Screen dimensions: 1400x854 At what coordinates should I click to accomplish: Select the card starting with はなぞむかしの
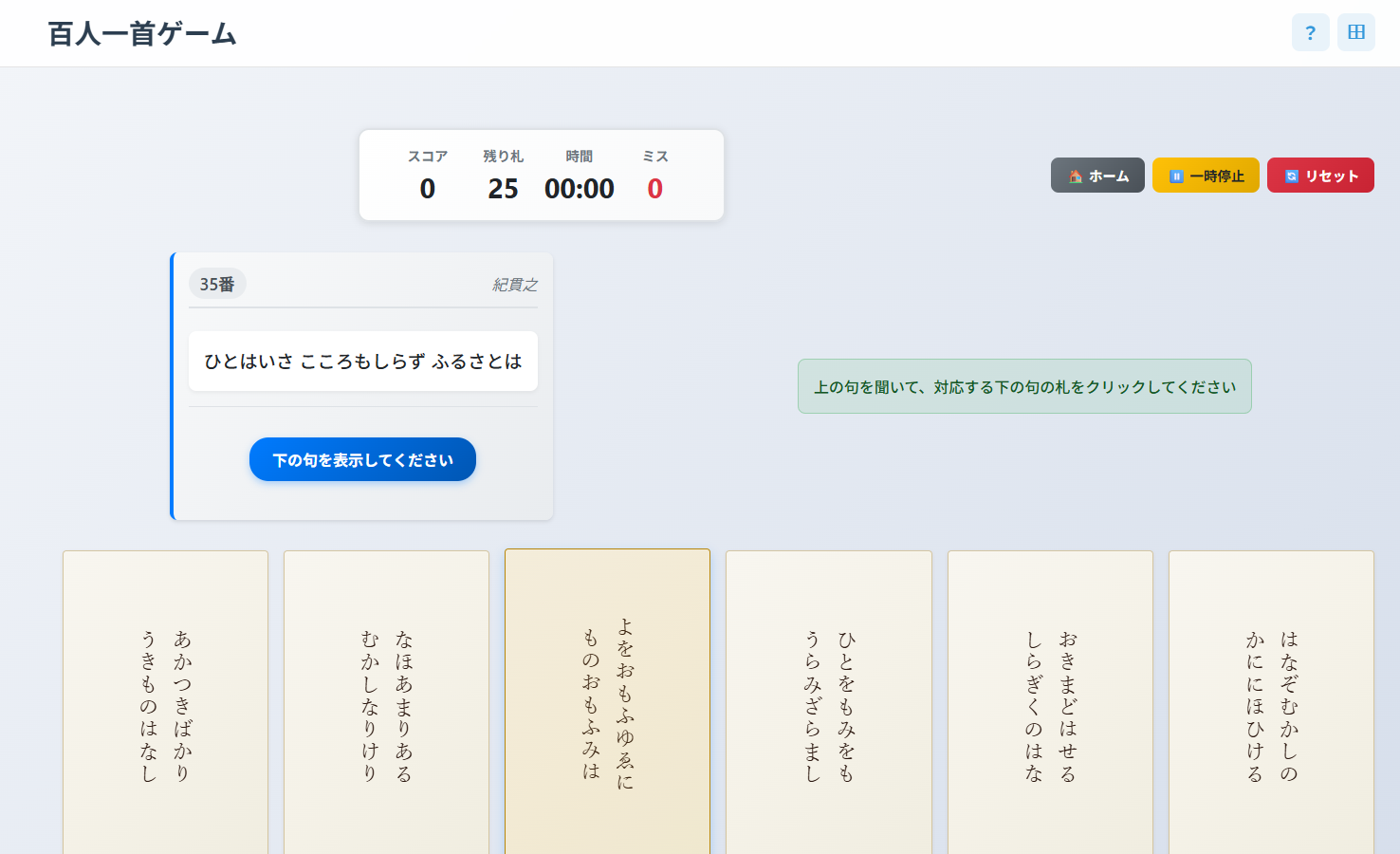pyautogui.click(x=1271, y=702)
